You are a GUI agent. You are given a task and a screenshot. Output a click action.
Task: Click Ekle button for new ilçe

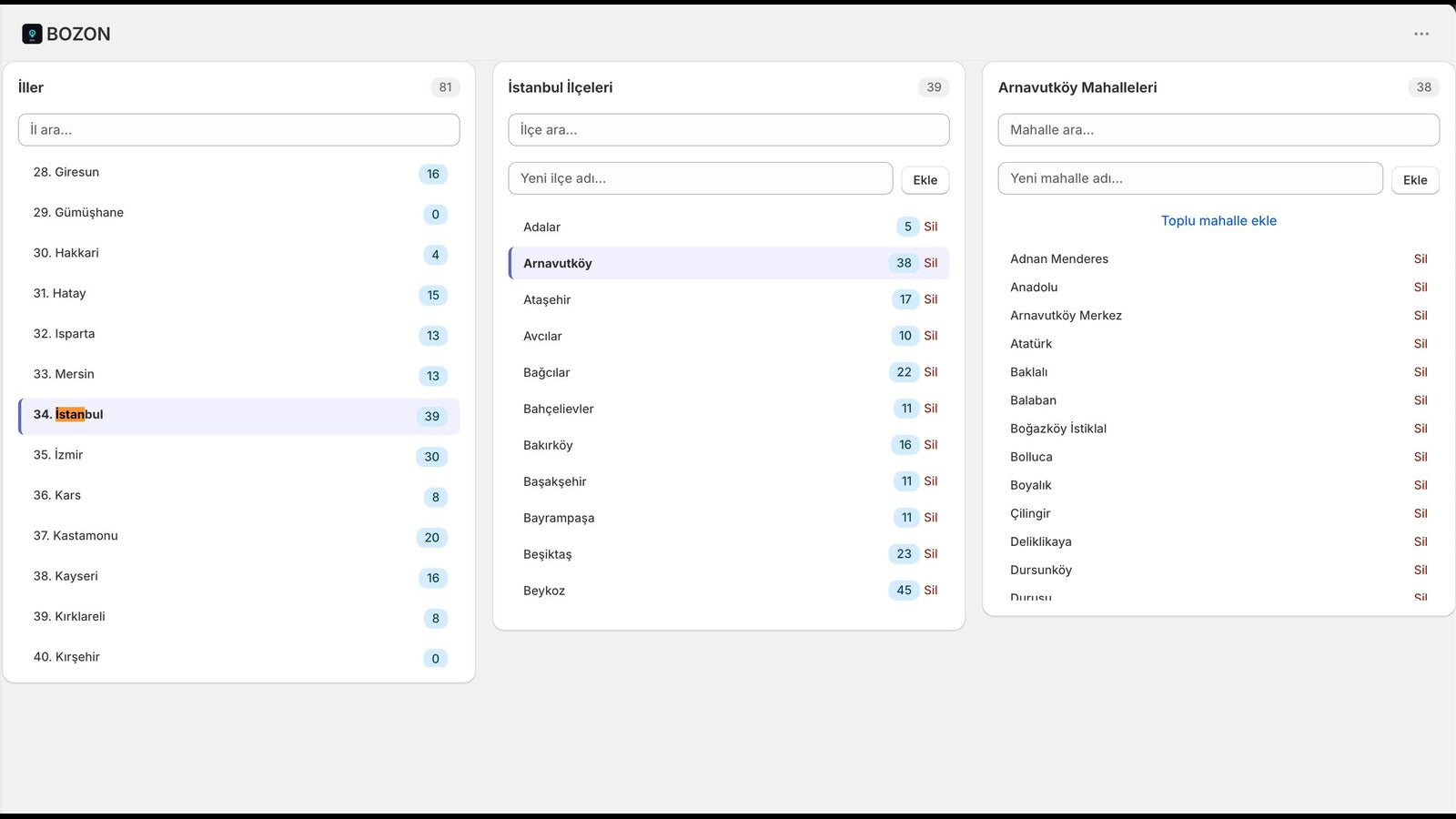click(925, 180)
